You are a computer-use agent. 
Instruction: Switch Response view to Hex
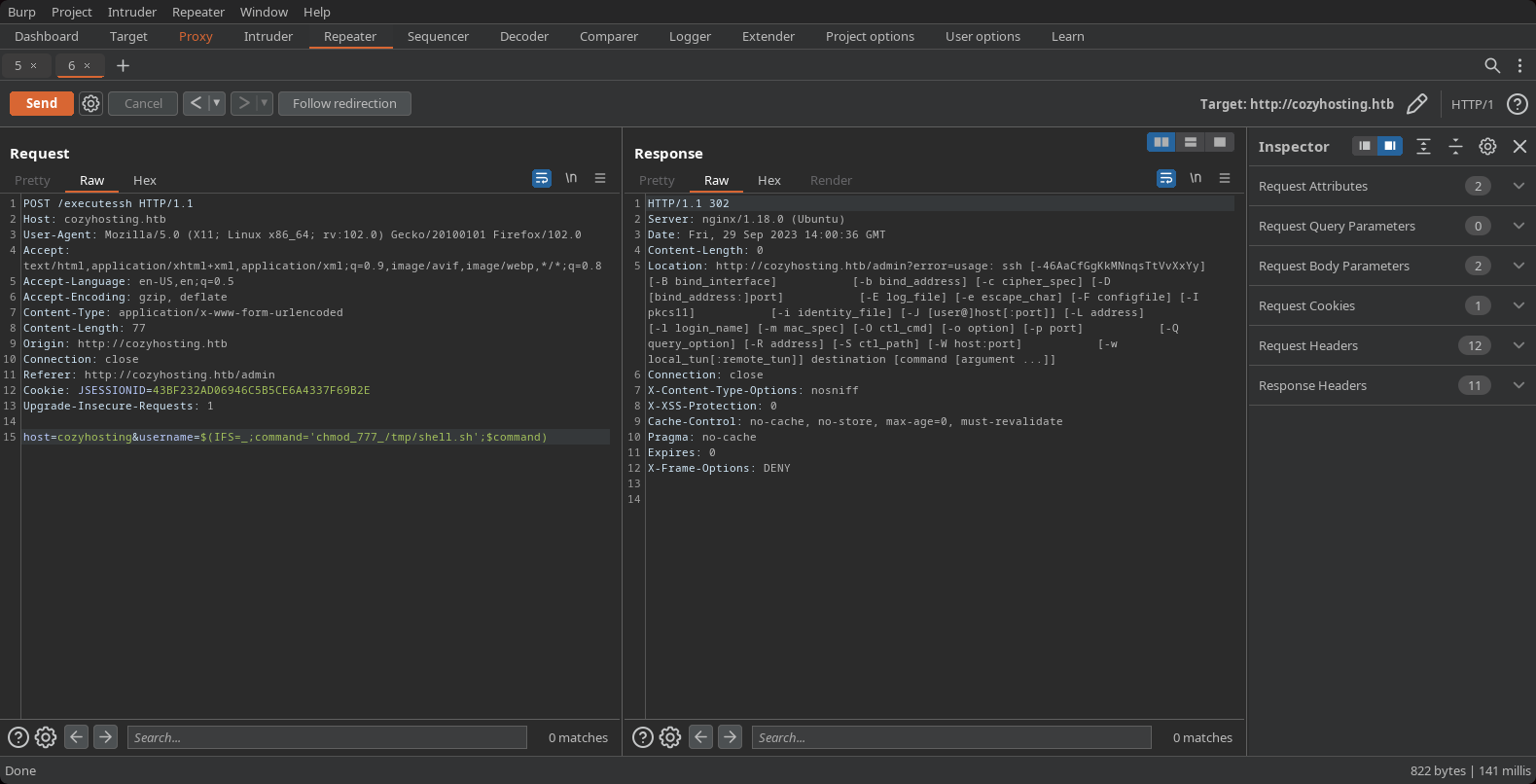point(769,180)
